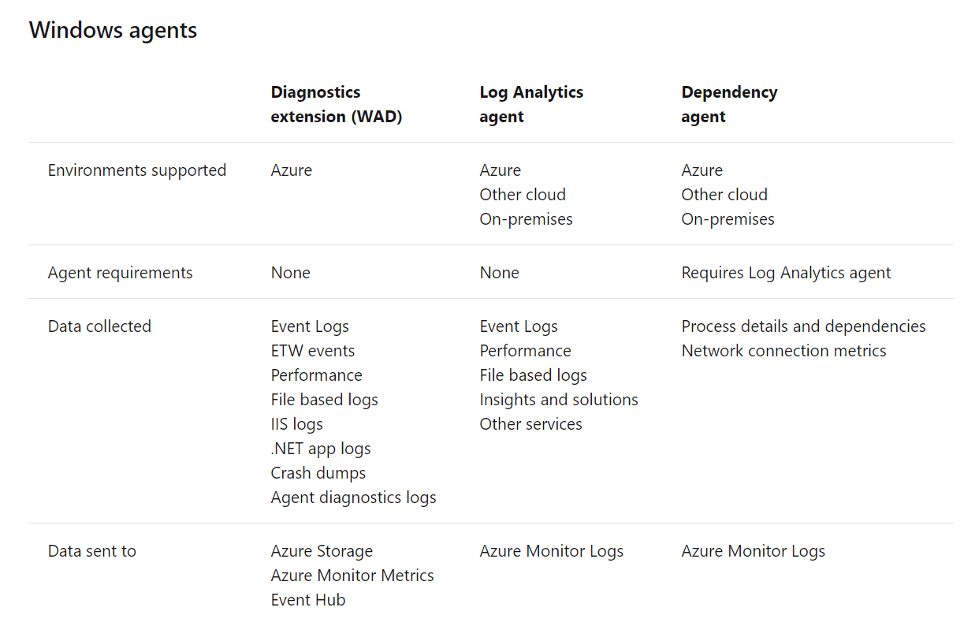The image size is (974, 639).
Task: Select the Log Analytics agent column header
Action: click(531, 104)
